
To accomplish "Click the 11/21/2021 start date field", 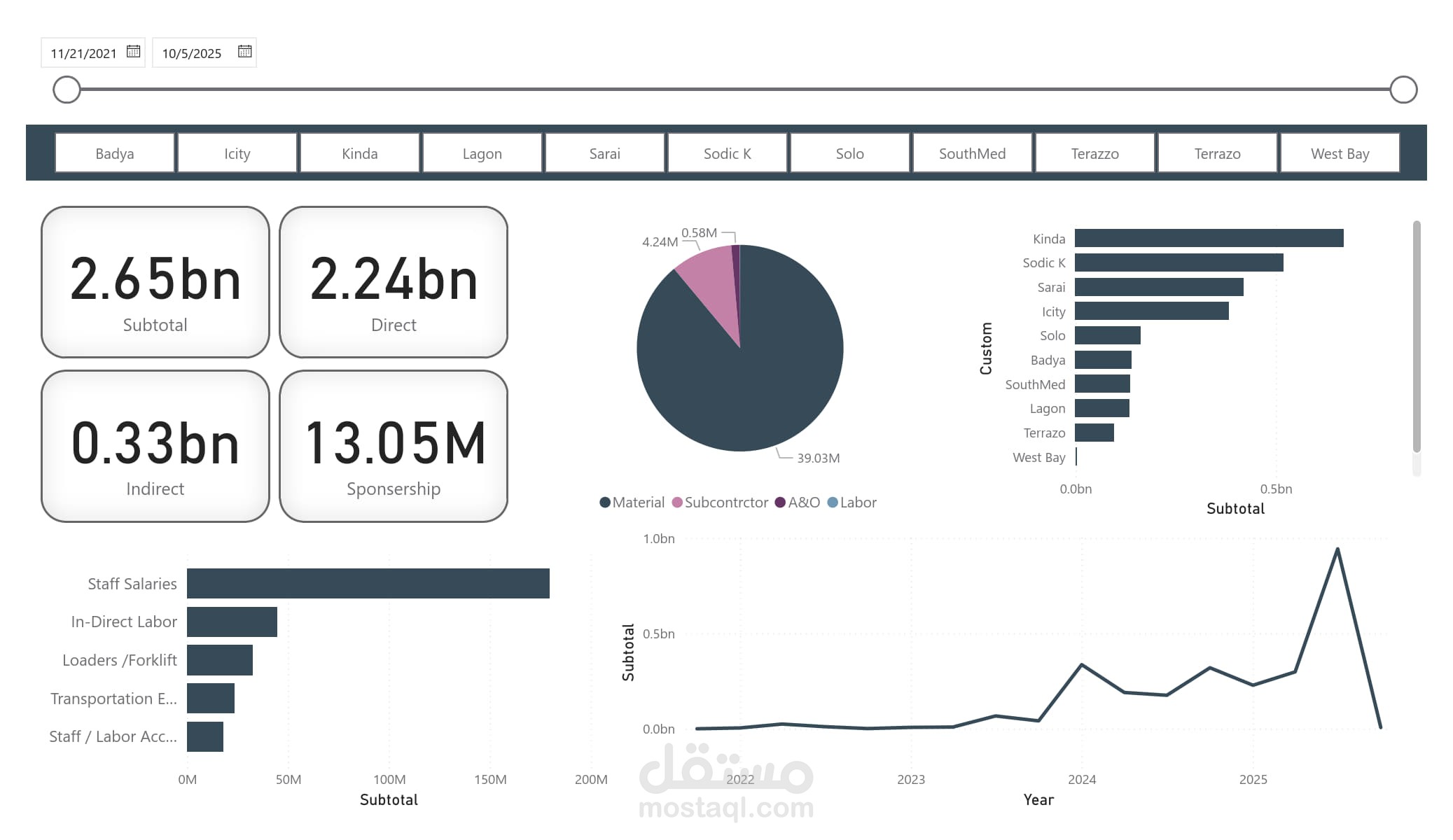I will coord(83,53).
